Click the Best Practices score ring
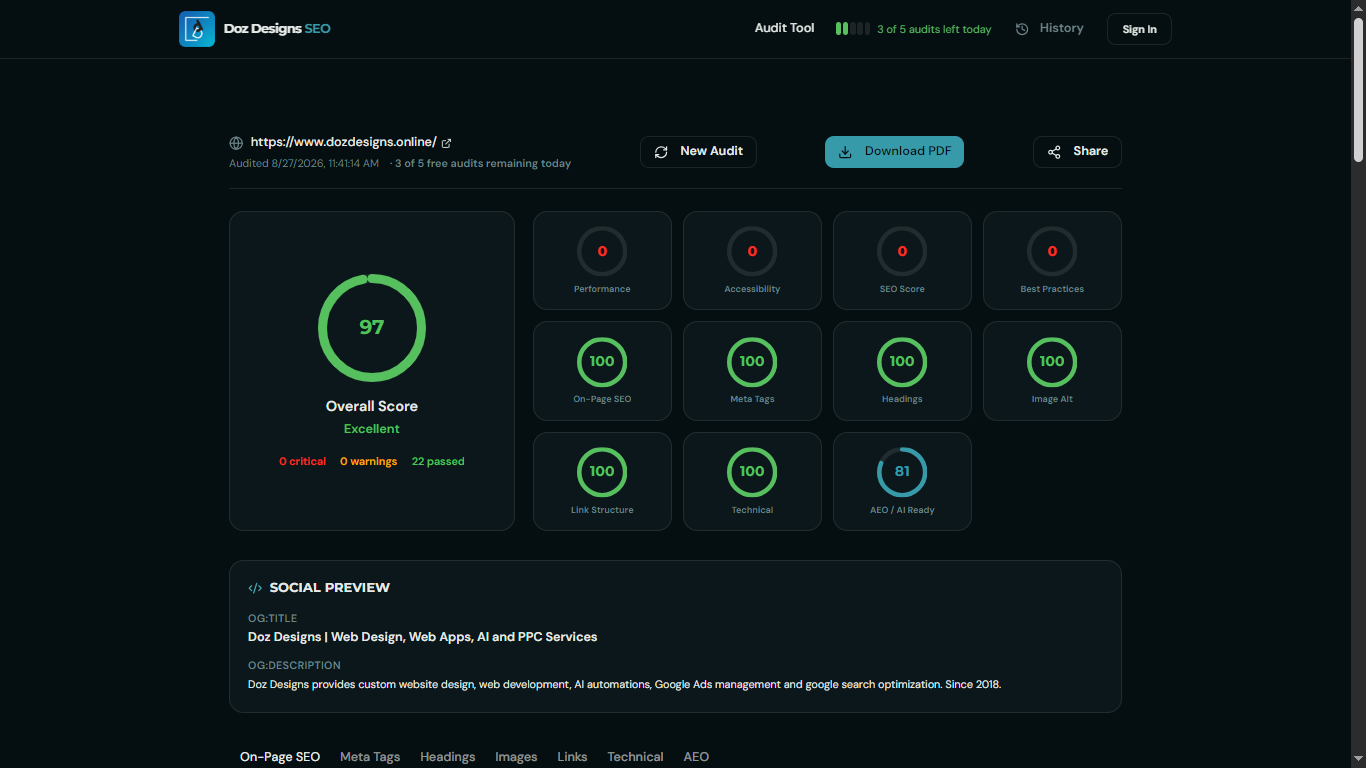Image resolution: width=1366 pixels, height=768 pixels. tap(1052, 251)
